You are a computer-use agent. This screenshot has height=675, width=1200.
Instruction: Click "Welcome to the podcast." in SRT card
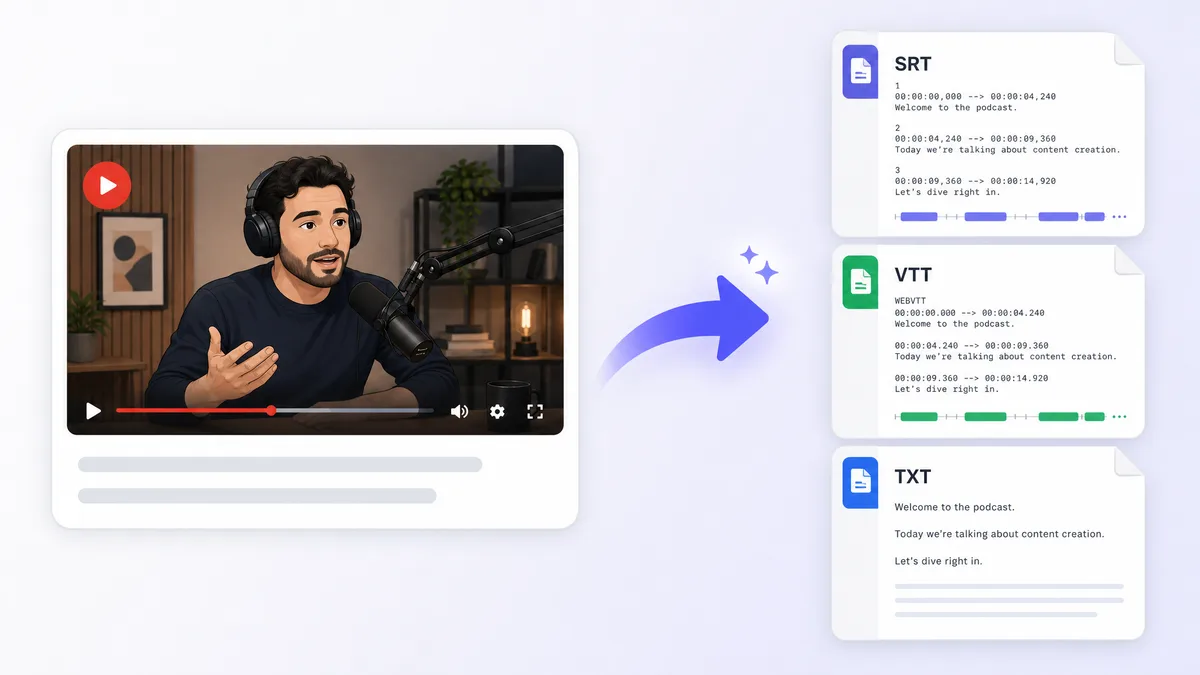(x=955, y=108)
